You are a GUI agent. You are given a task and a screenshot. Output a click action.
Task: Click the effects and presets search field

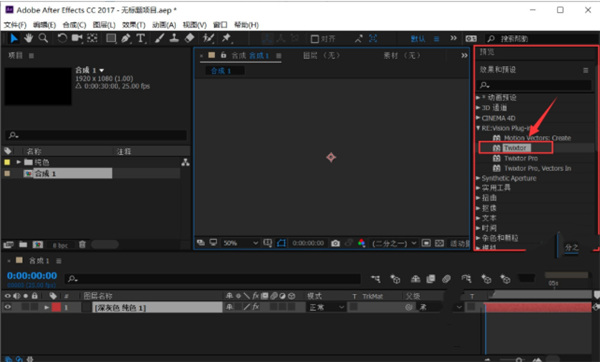[x=535, y=85]
